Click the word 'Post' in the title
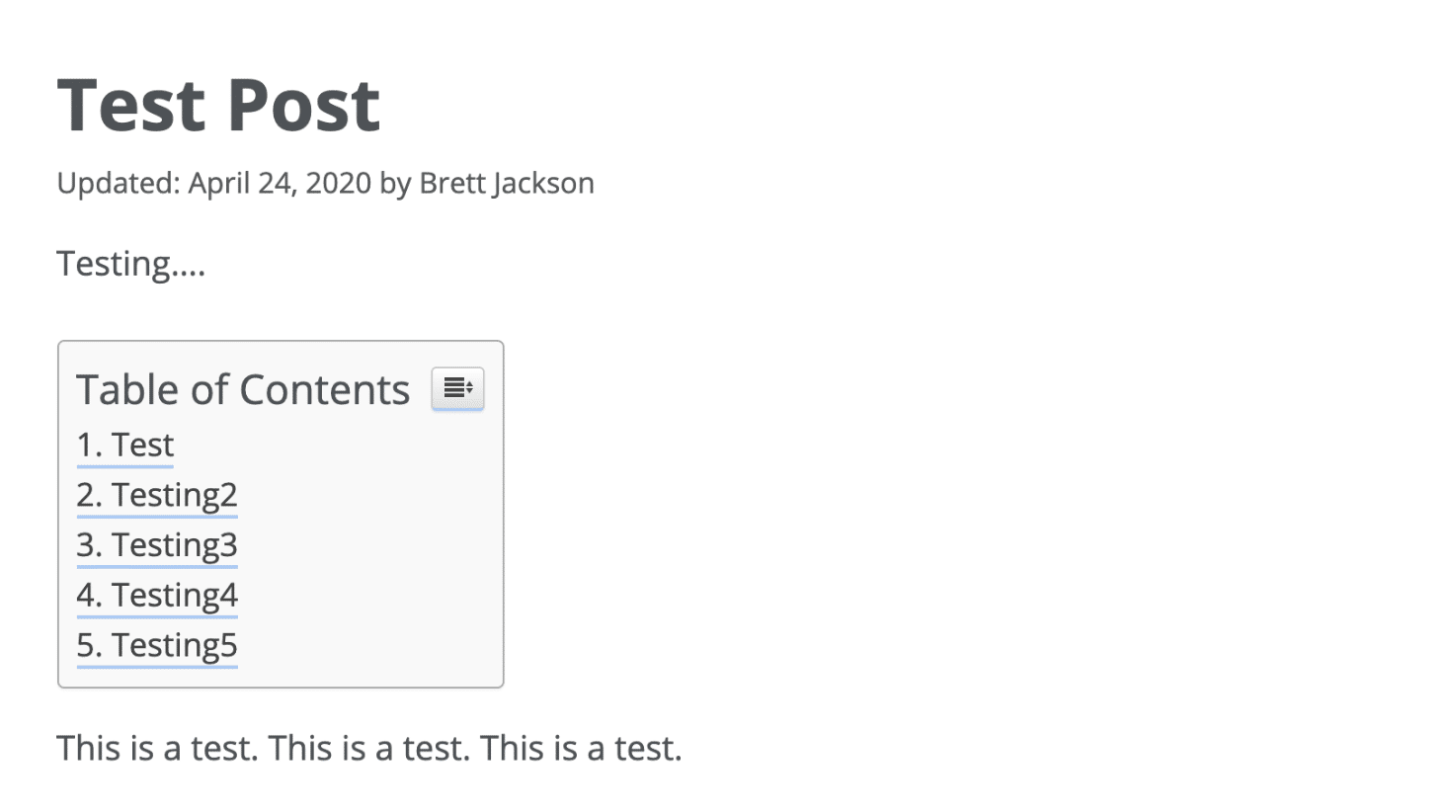Viewport: 1456px width, 812px height. (x=304, y=105)
